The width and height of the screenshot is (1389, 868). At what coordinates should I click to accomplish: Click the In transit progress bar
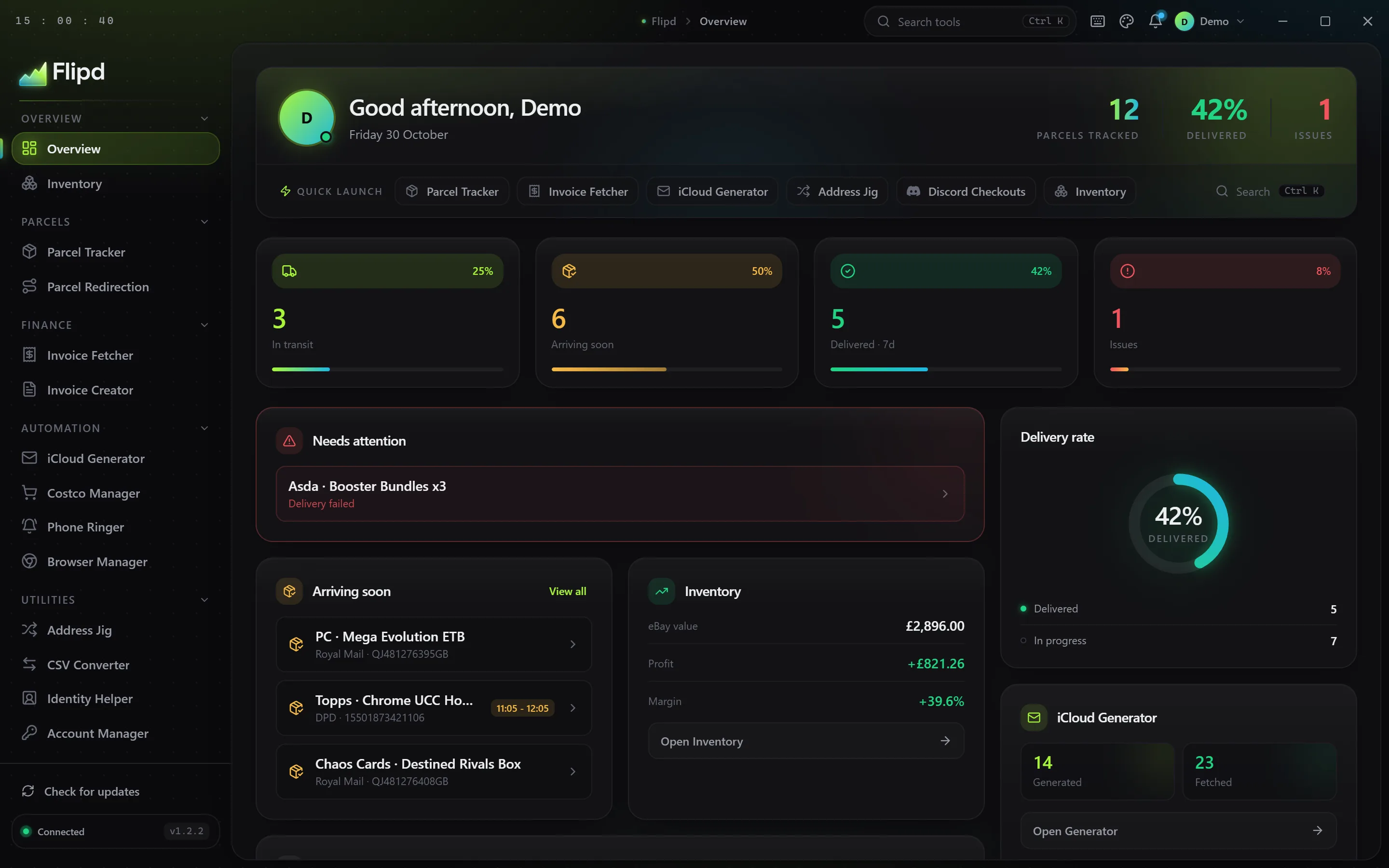coord(387,369)
